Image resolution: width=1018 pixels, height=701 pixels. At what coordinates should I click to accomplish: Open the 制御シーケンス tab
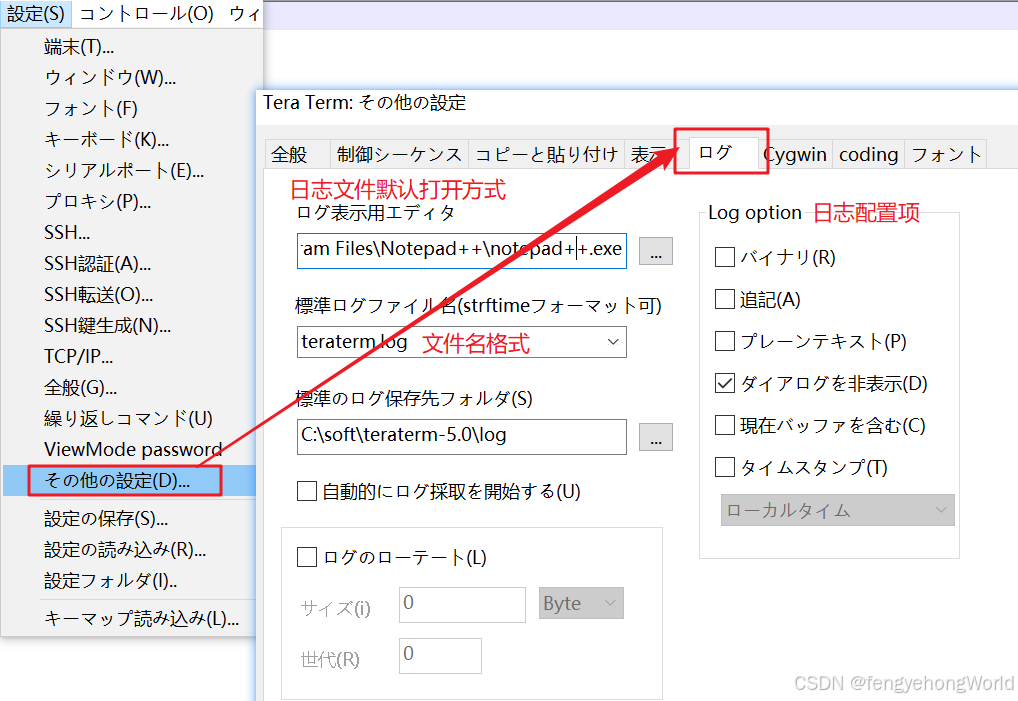399,154
